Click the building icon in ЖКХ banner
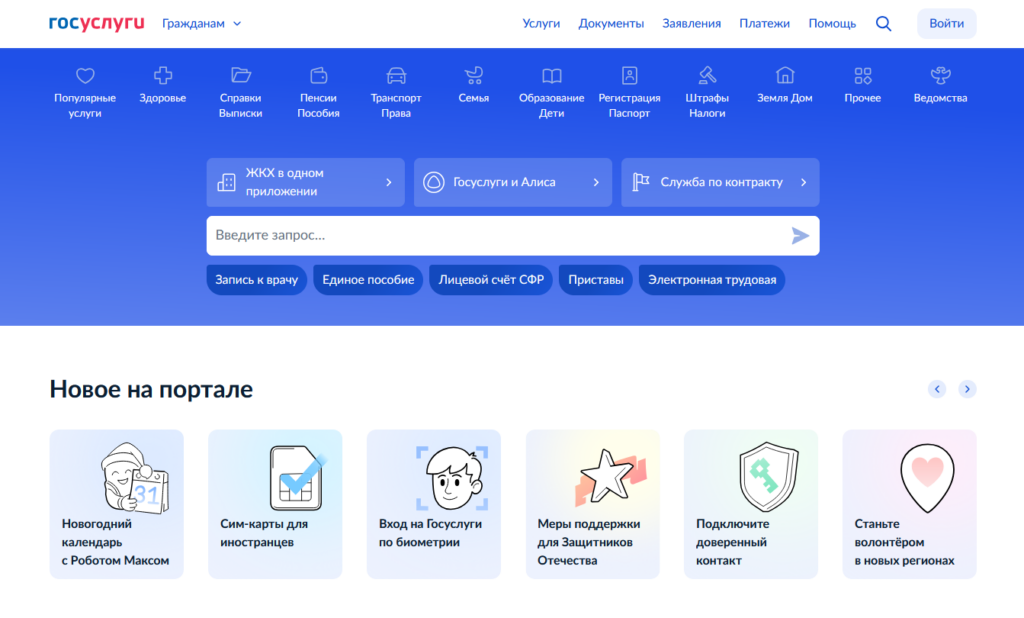Image resolution: width=1024 pixels, height=618 pixels. (226, 182)
